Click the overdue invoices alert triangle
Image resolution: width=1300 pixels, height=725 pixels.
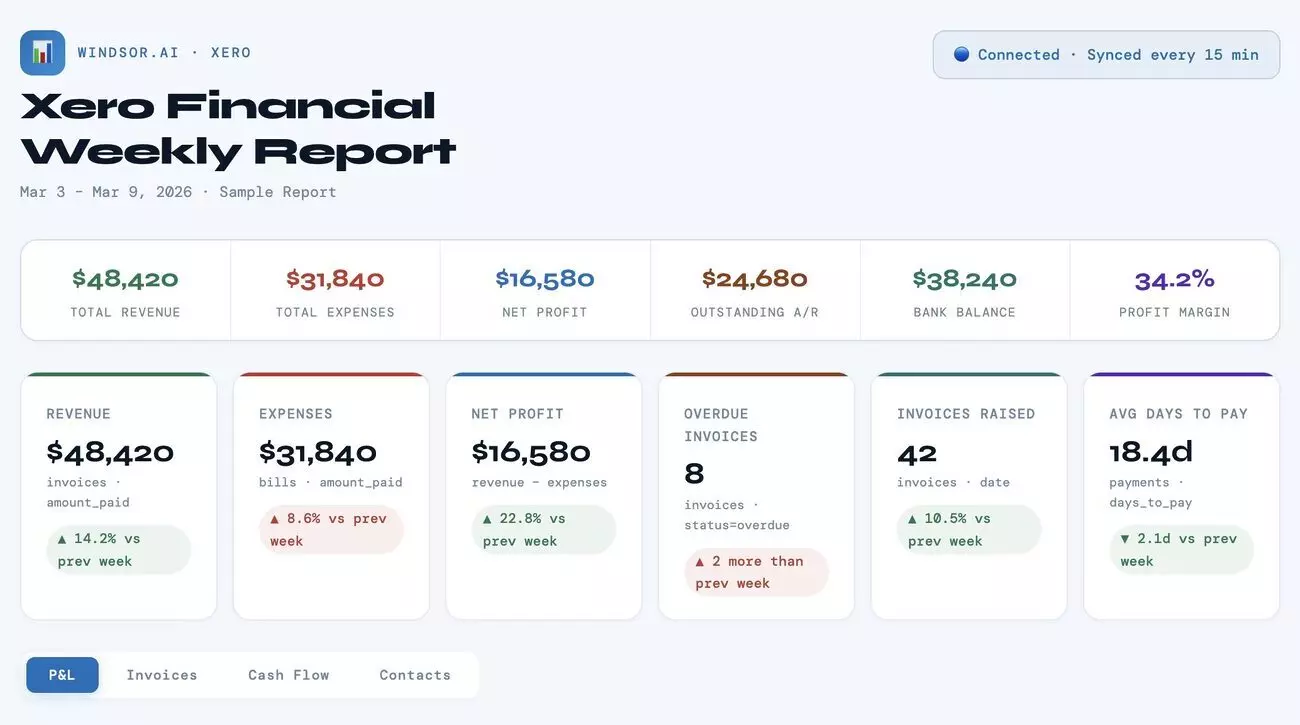[x=699, y=560]
